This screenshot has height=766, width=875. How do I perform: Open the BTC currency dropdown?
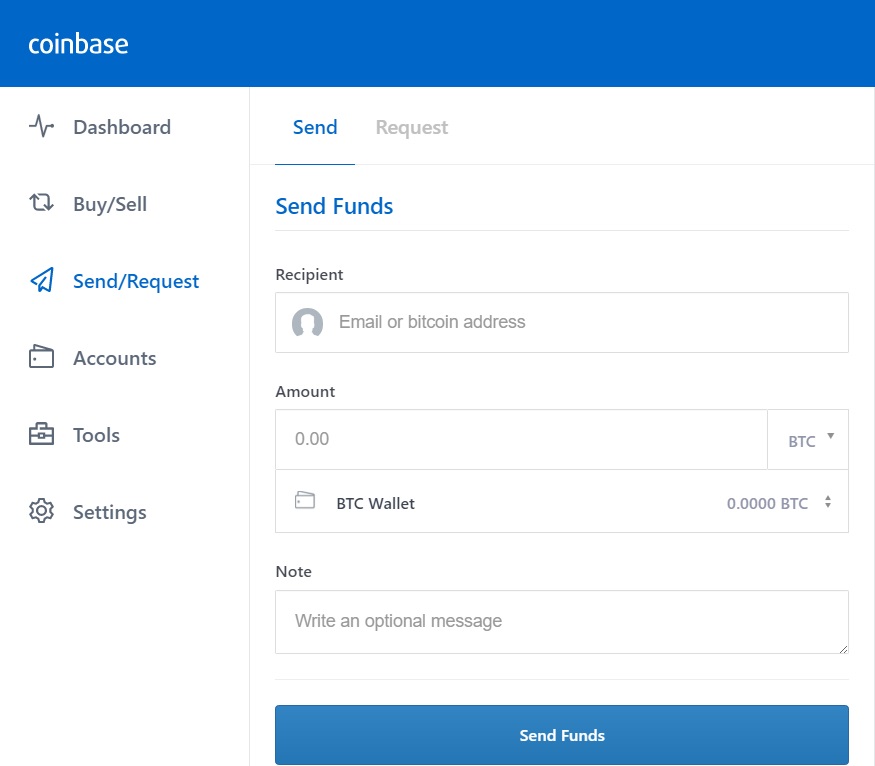click(x=808, y=440)
